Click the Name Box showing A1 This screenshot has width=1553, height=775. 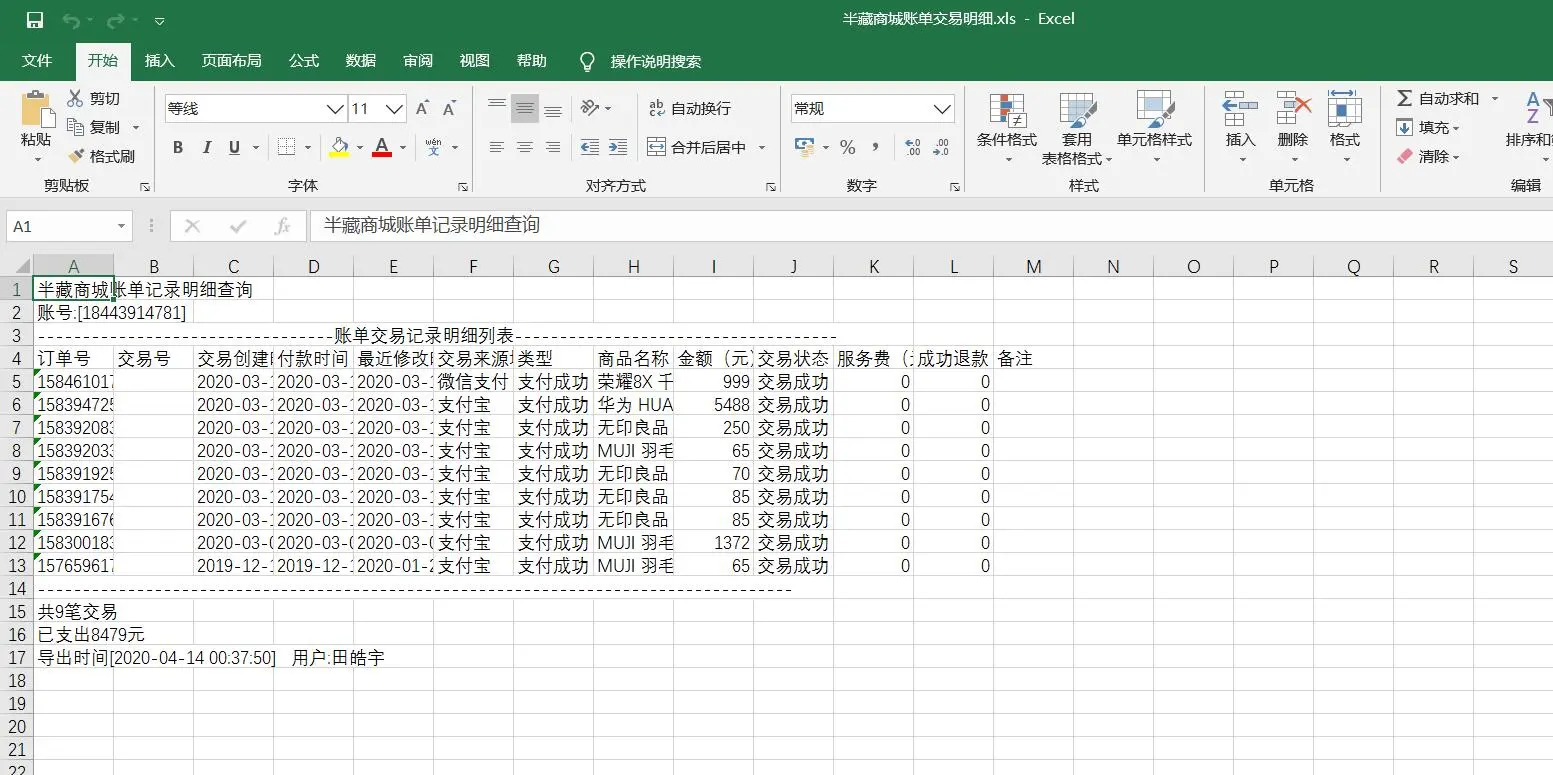point(60,226)
